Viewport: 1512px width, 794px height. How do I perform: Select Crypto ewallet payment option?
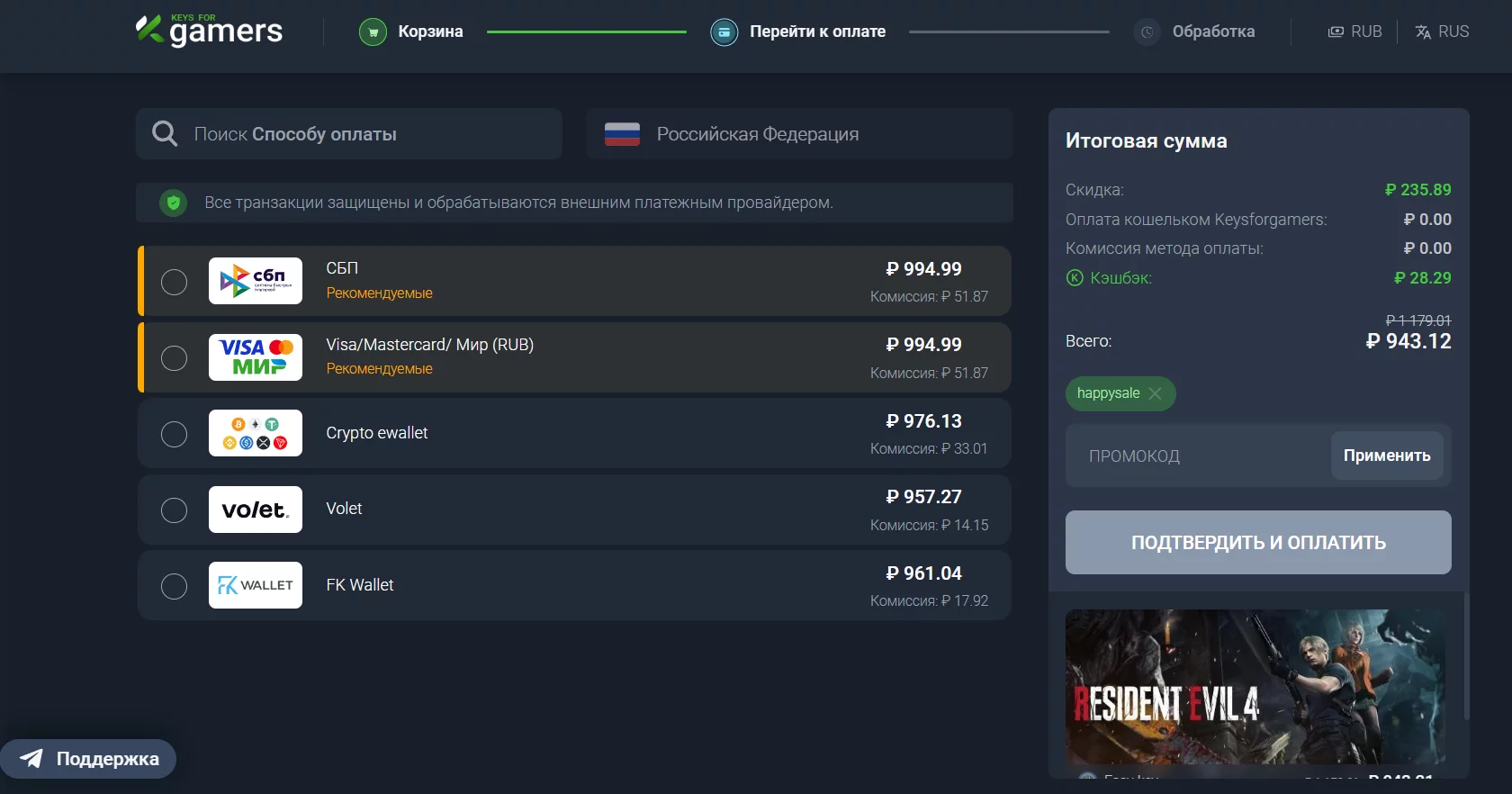[x=174, y=434]
